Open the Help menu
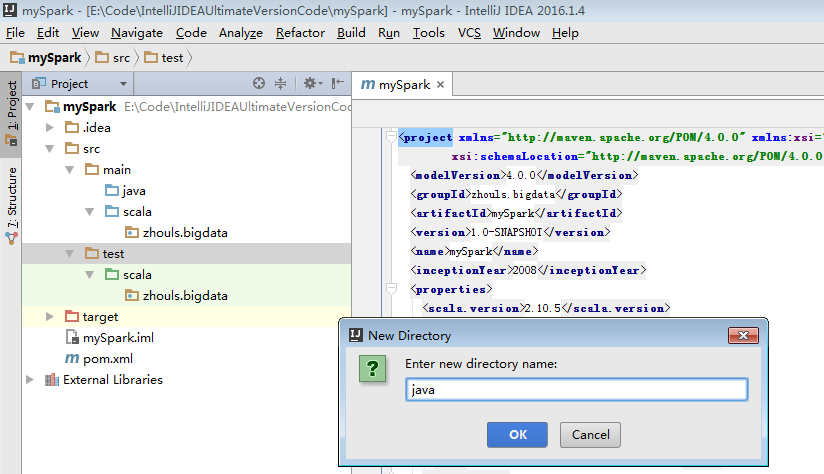 (x=565, y=33)
